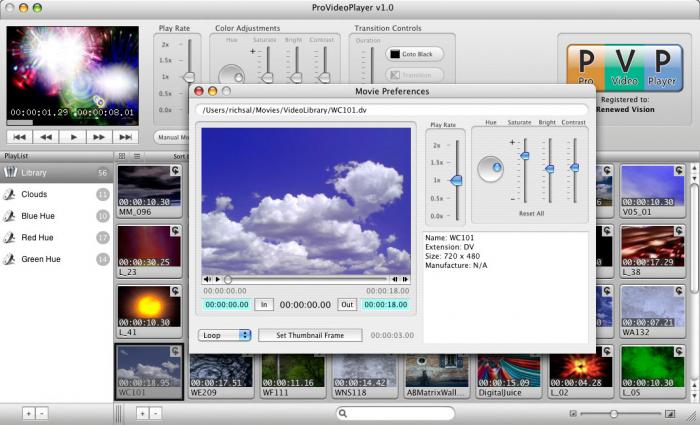This screenshot has height=425, width=700.
Task: Switch the library to list view
Action: (x=137, y=156)
